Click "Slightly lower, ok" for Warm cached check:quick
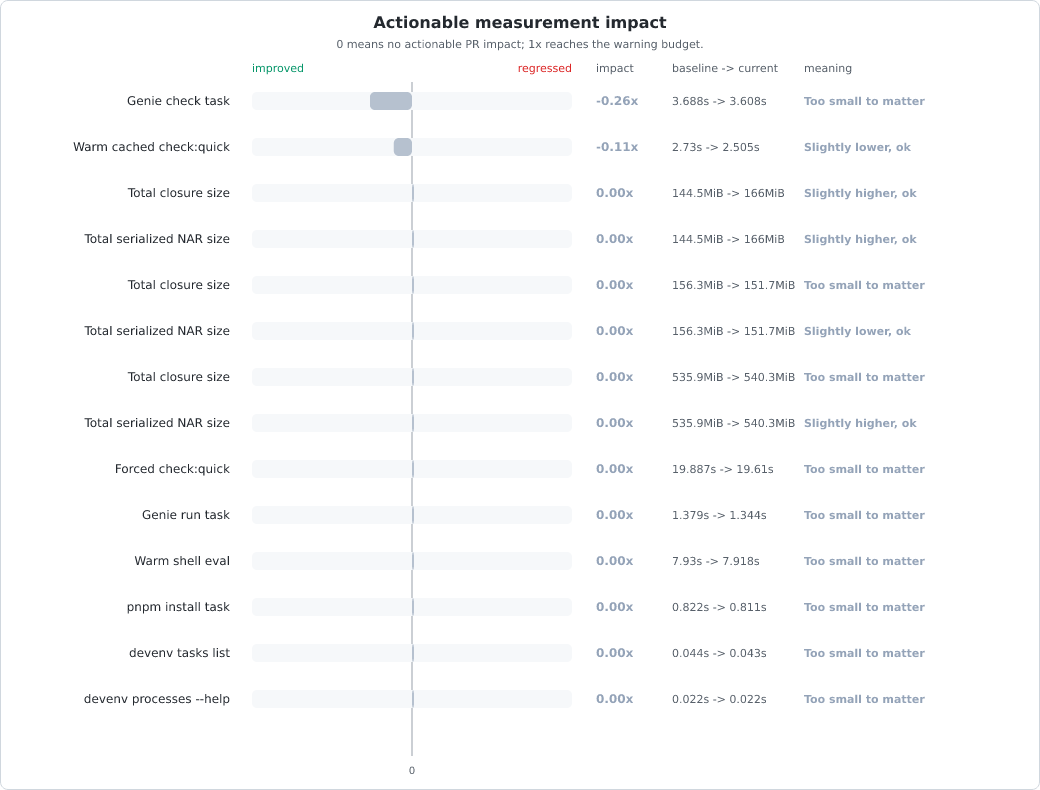This screenshot has height=790, width=1040. pos(857,147)
